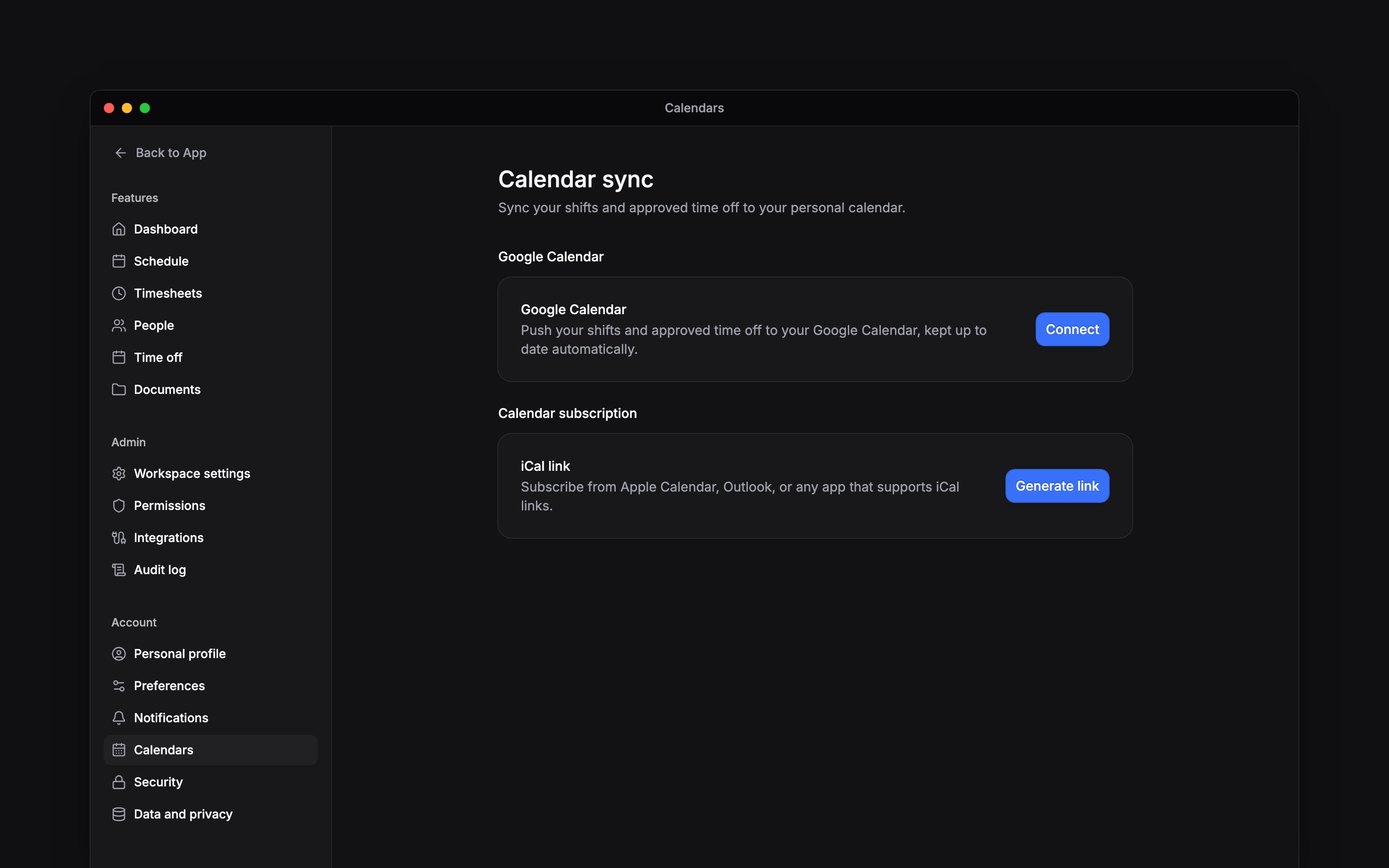The width and height of the screenshot is (1389, 868).
Task: Click the Time off calendar icon
Action: click(119, 358)
